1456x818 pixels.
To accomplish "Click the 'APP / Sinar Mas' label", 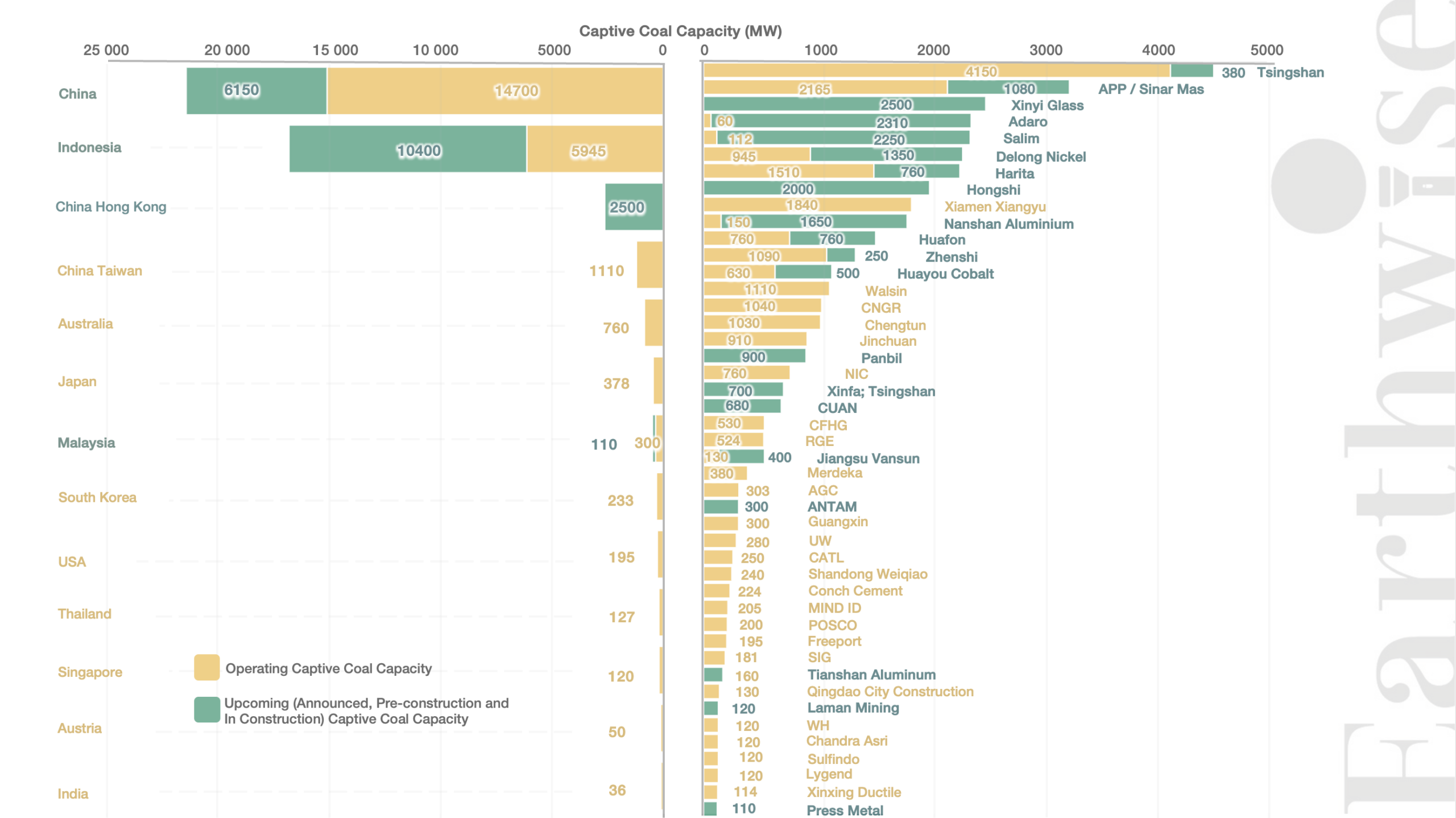I will click(1151, 89).
